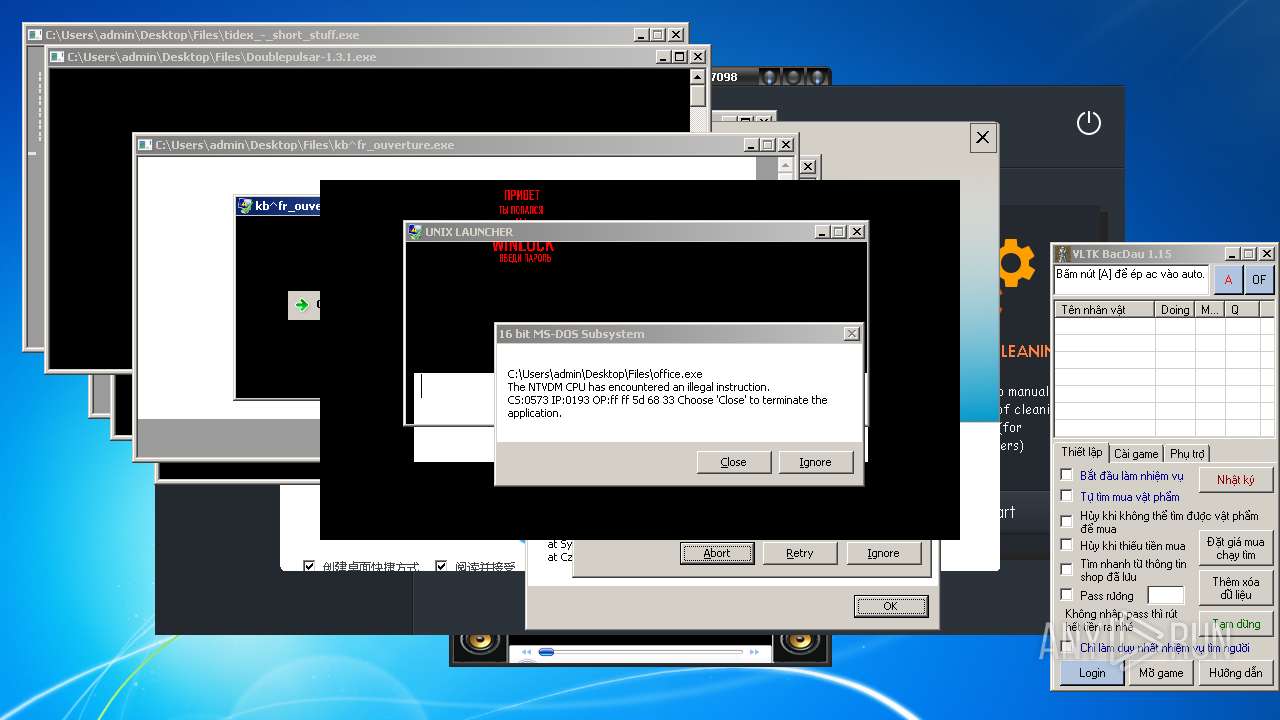Screen dimensions: 1280x720
Task: Click the Hướng dẫn button
Action: (x=1236, y=673)
